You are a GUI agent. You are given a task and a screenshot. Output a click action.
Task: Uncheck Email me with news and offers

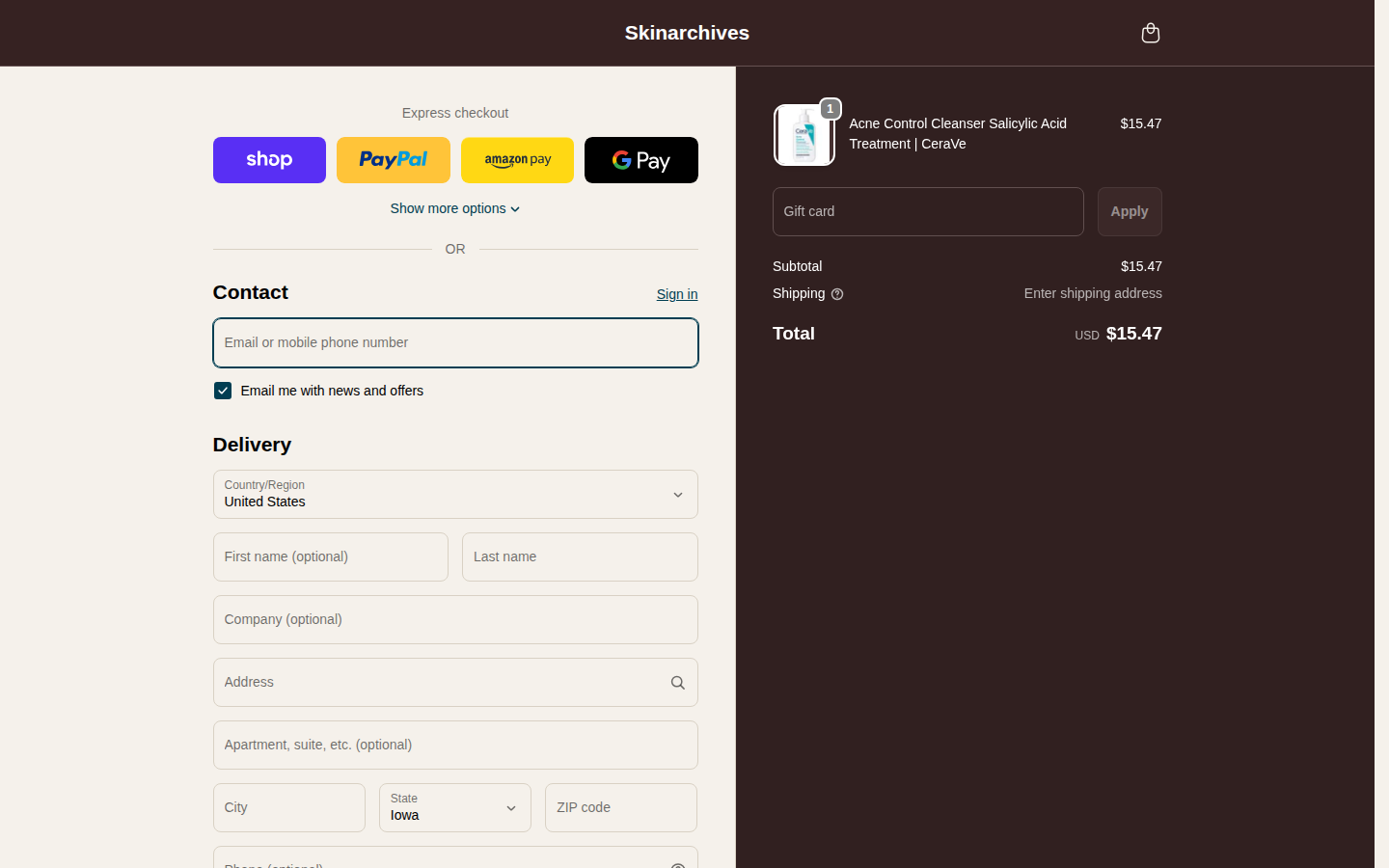(x=223, y=391)
